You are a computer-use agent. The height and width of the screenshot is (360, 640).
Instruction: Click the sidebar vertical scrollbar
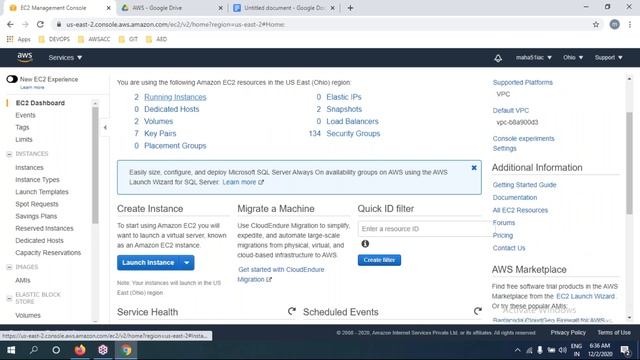point(95,166)
